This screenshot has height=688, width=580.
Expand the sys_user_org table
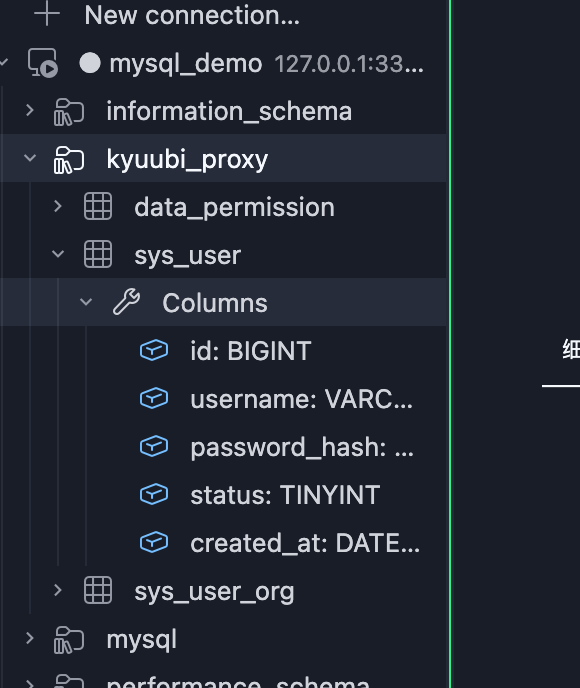[57, 590]
